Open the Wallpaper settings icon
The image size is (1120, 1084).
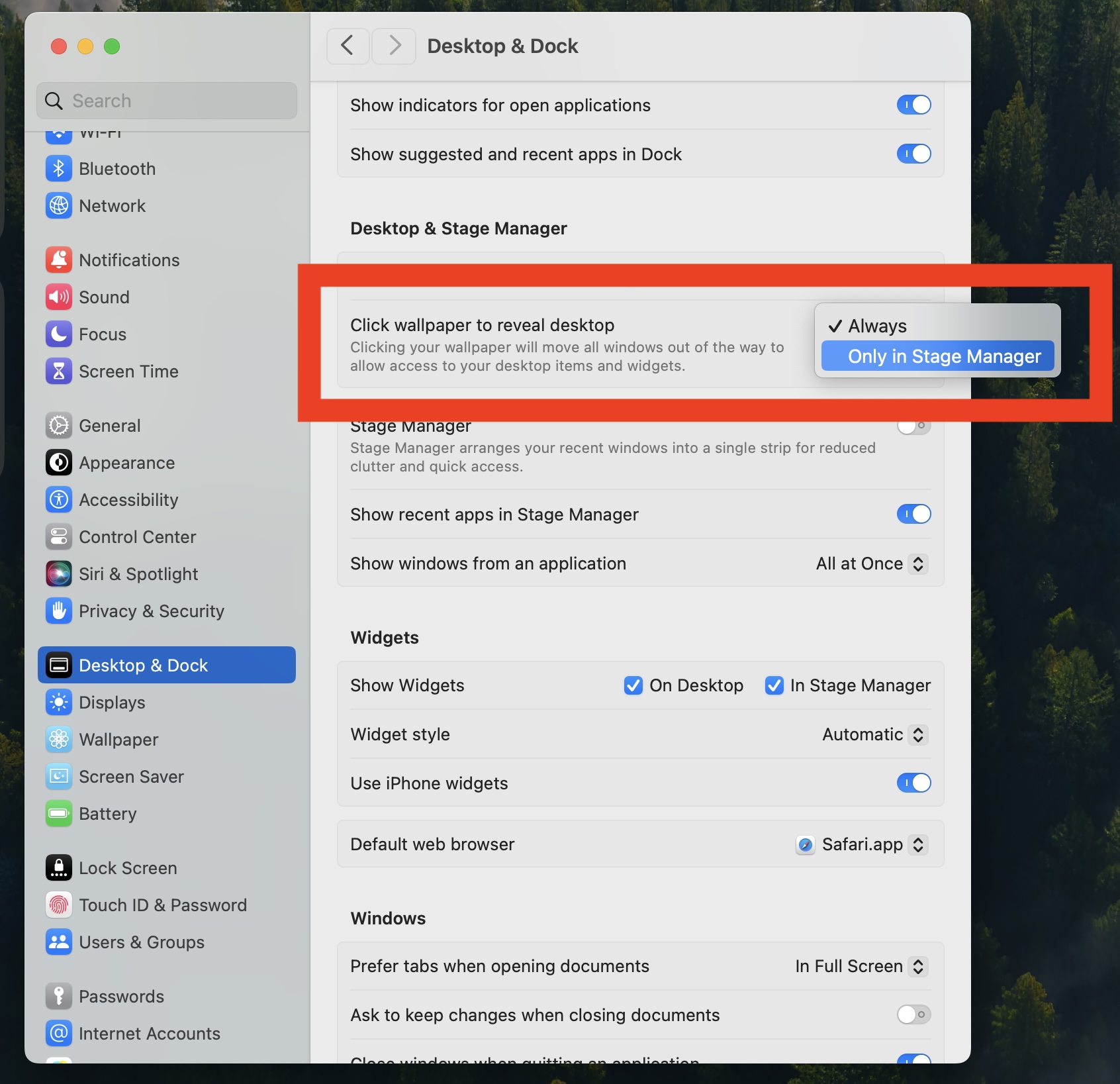click(x=59, y=740)
